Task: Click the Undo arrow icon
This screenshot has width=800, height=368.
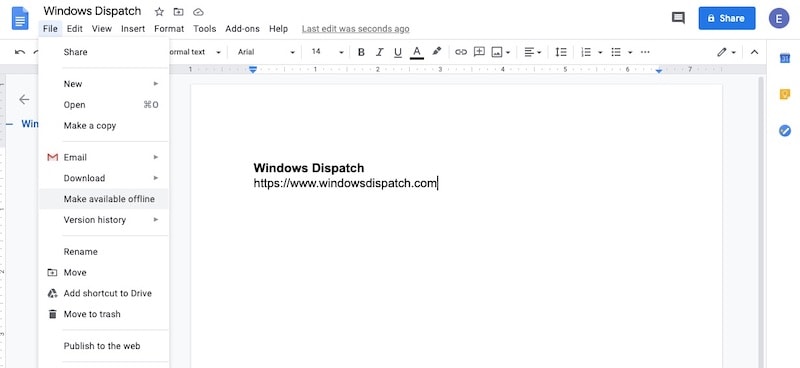Action: 20,52
